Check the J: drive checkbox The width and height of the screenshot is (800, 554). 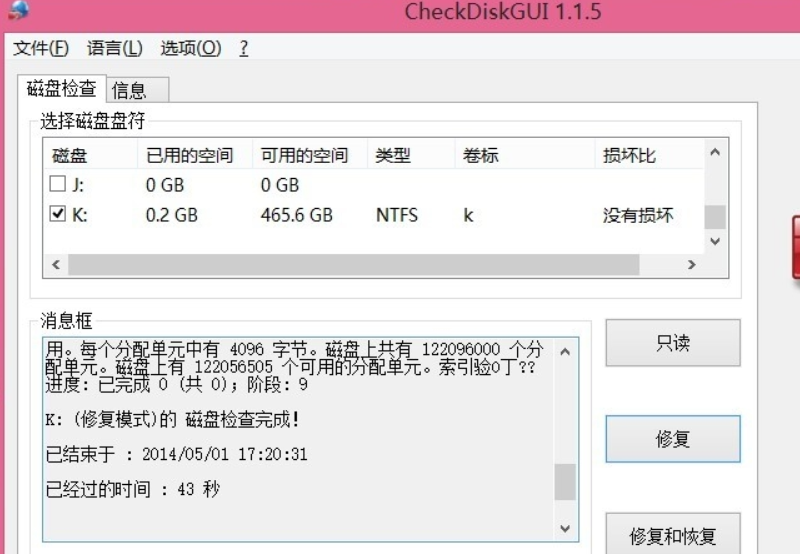[x=58, y=184]
